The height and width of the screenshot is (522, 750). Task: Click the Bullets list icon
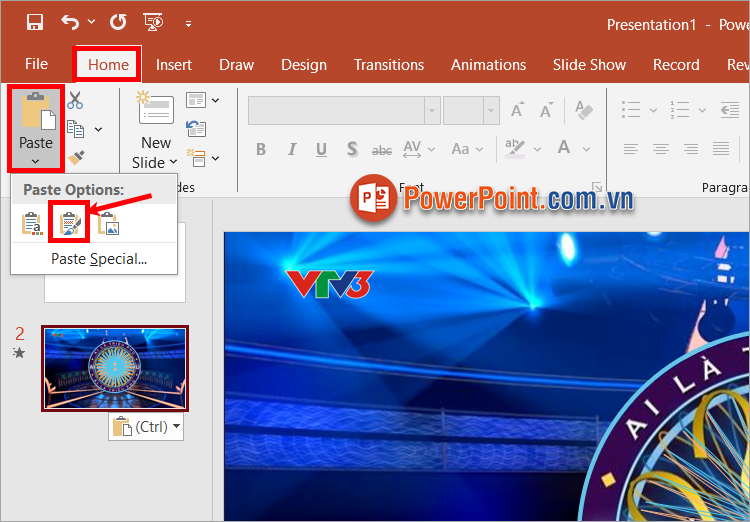[631, 110]
